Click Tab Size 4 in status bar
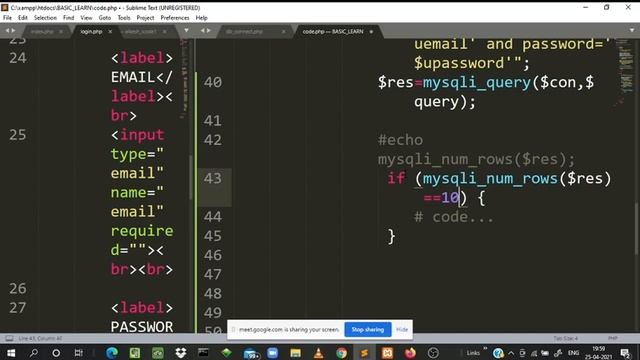This screenshot has width=640, height=360. (565, 338)
